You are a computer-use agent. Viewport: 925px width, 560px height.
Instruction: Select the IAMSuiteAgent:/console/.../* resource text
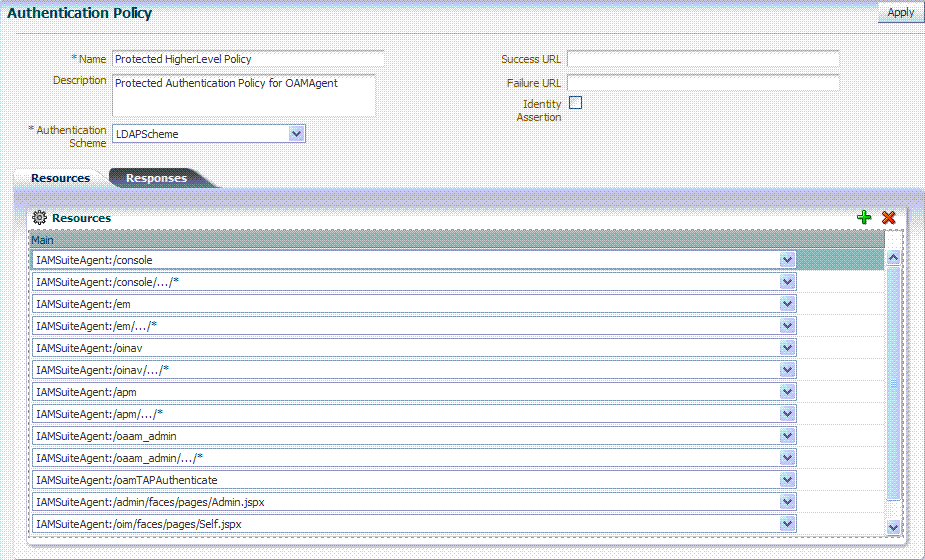[x=107, y=282]
